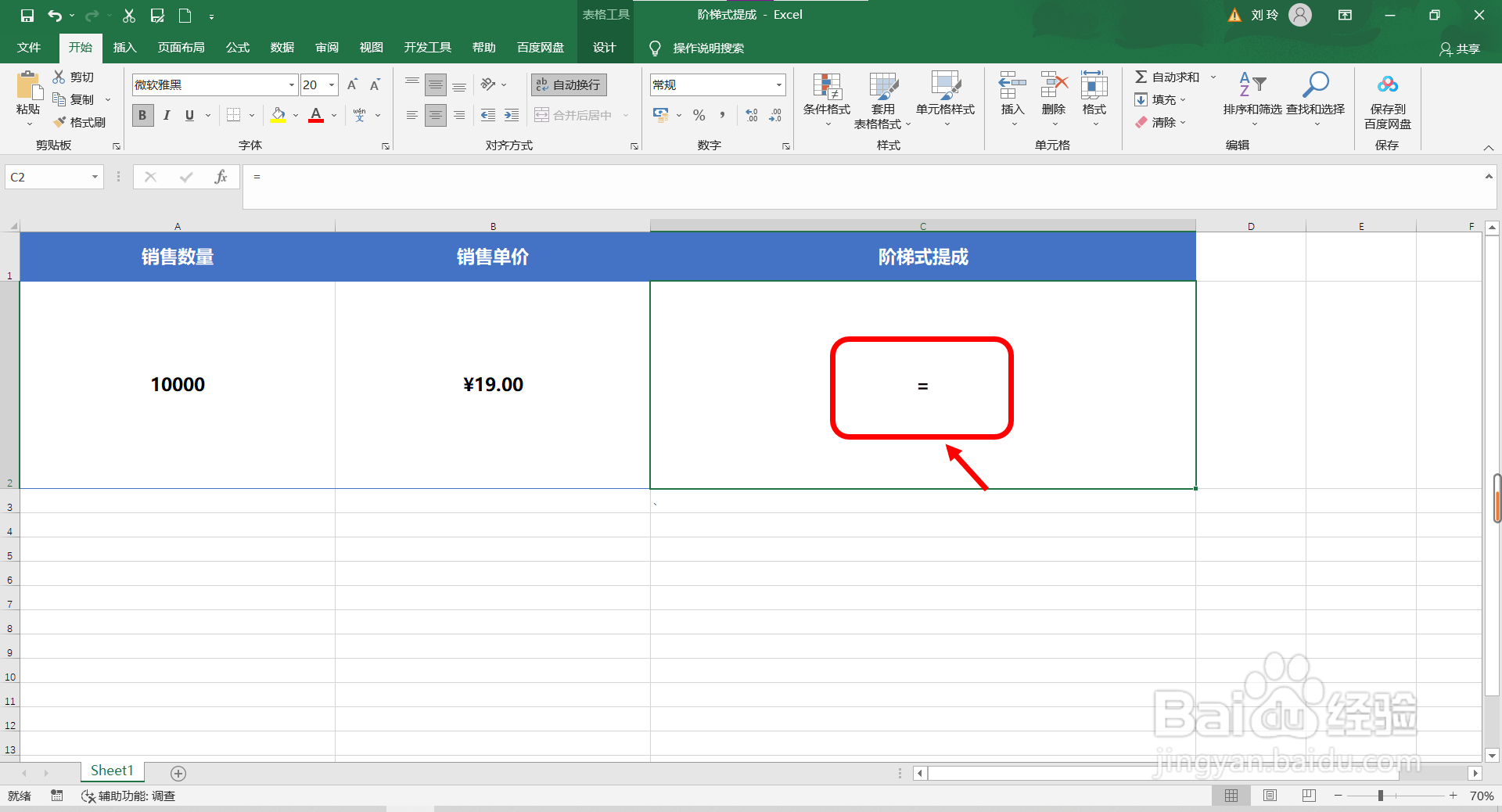Screen dimensions: 1502x812
Task: Toggle align right
Action: coord(459,115)
